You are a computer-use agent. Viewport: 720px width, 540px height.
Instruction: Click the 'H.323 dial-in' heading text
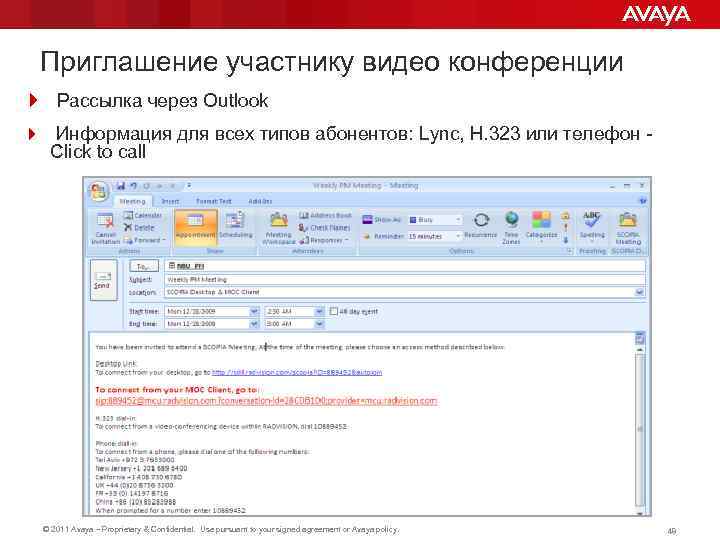coord(115,418)
